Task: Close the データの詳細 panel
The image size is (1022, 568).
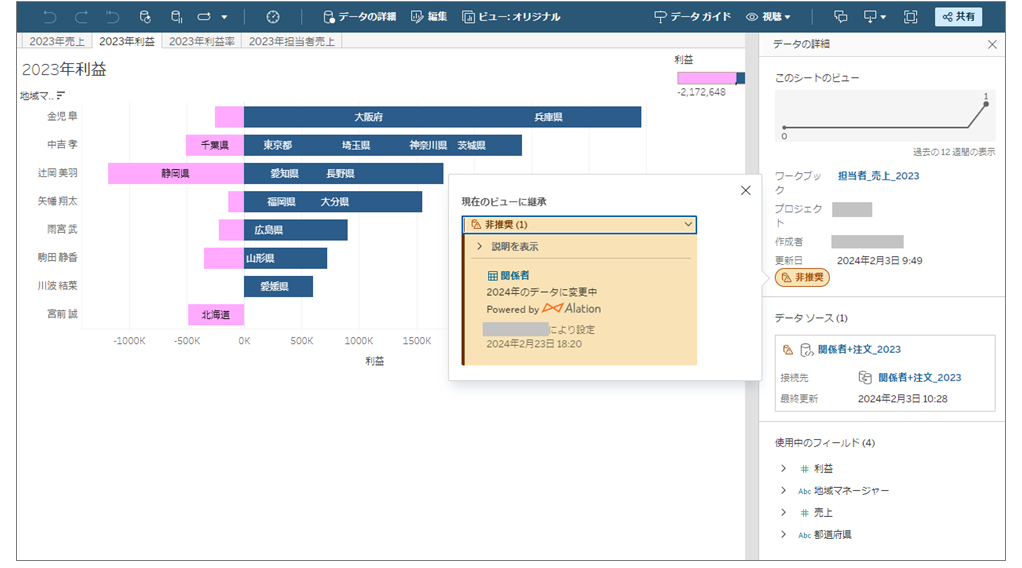Action: [992, 44]
